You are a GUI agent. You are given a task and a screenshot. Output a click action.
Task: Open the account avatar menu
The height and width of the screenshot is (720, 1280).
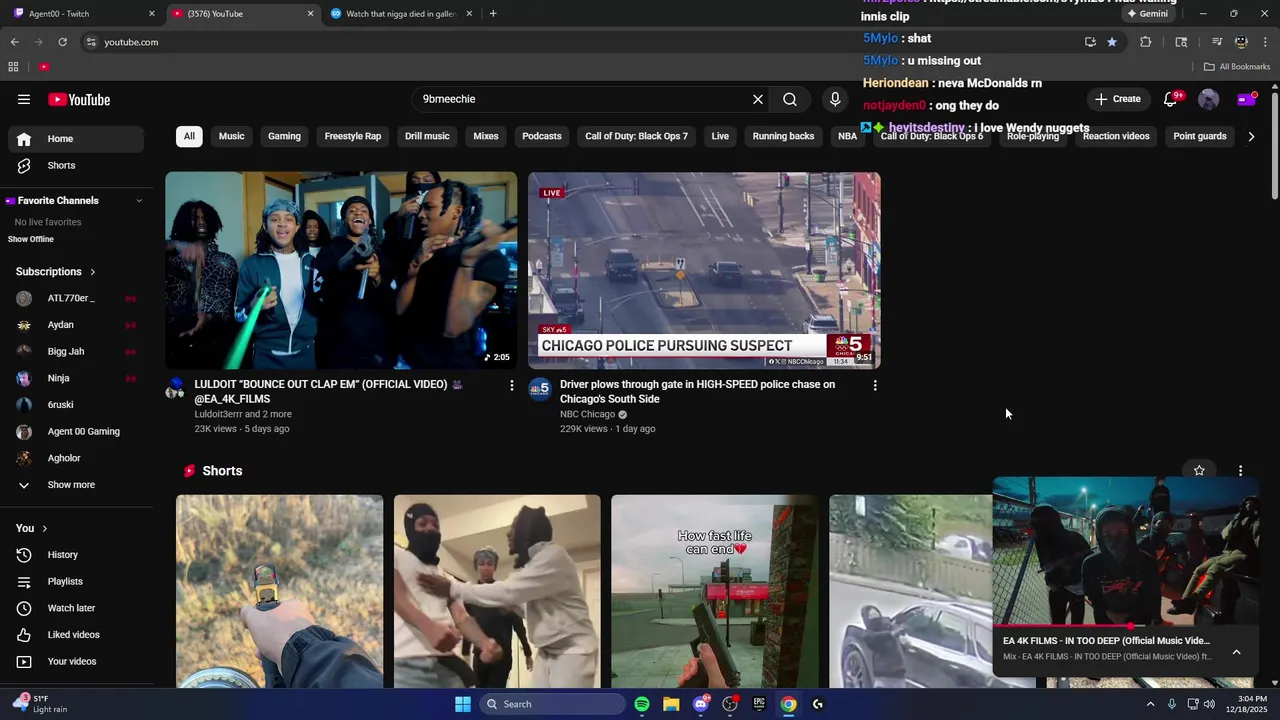click(1209, 99)
